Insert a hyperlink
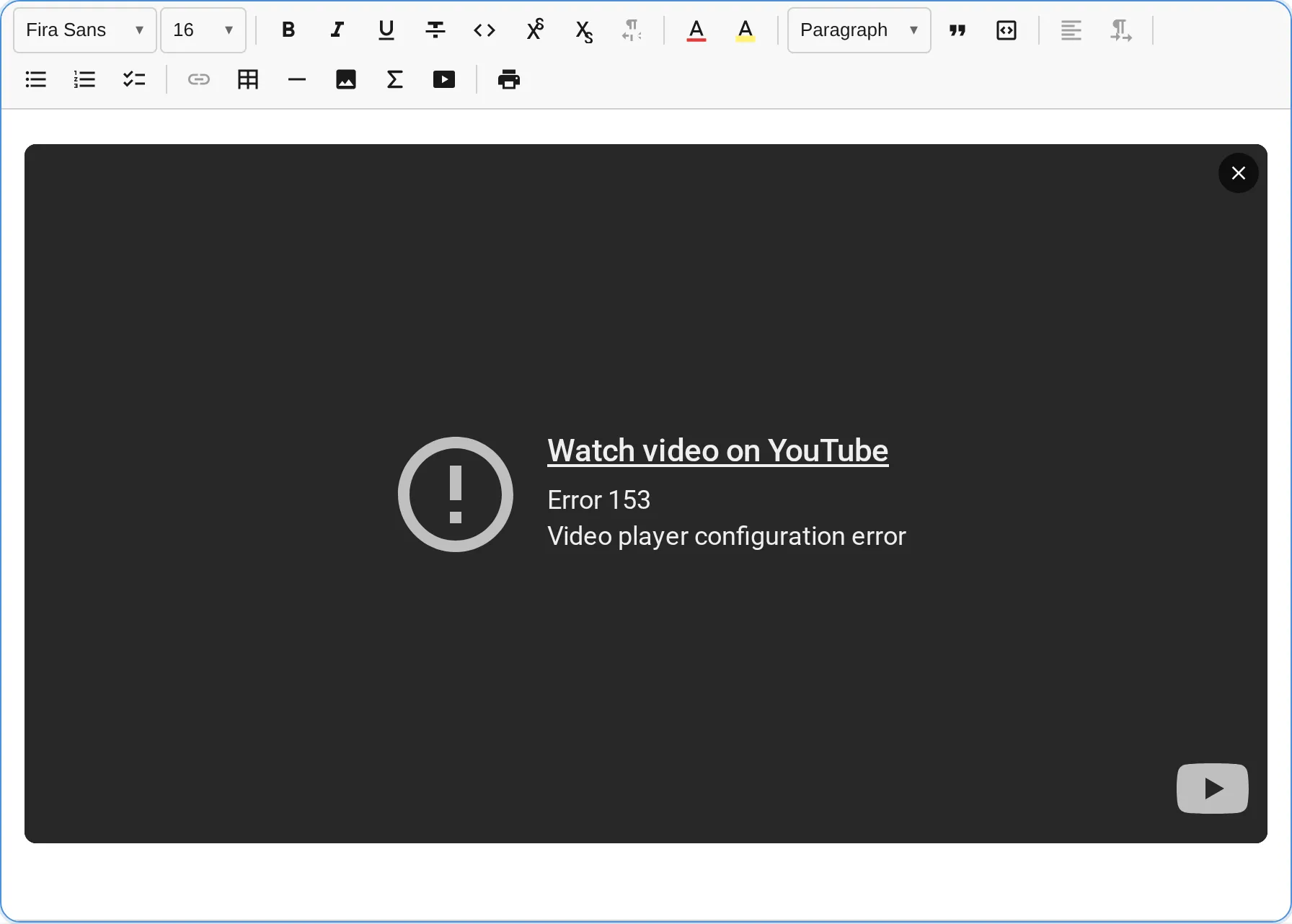The height and width of the screenshot is (924, 1292). click(199, 79)
